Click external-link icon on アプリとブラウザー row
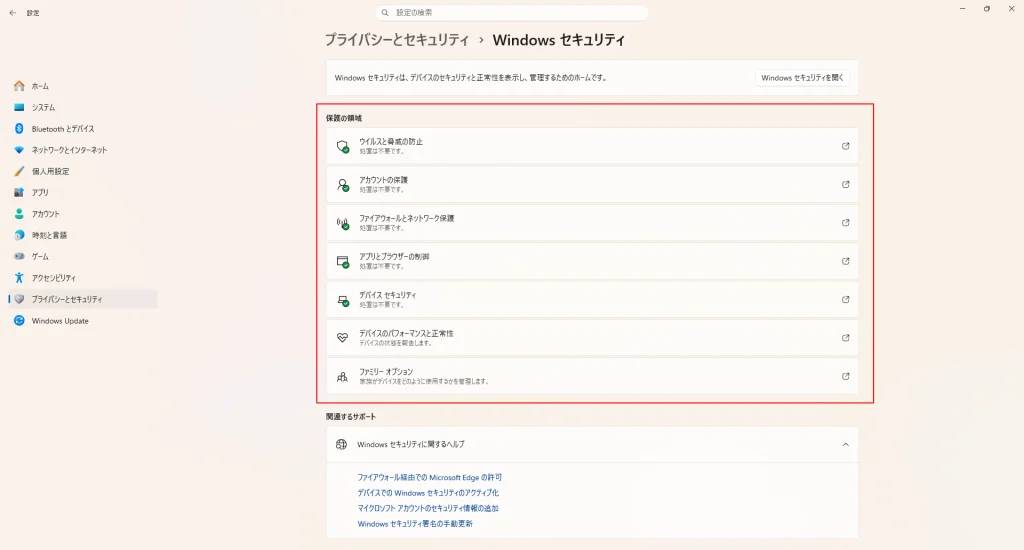 [x=845, y=261]
